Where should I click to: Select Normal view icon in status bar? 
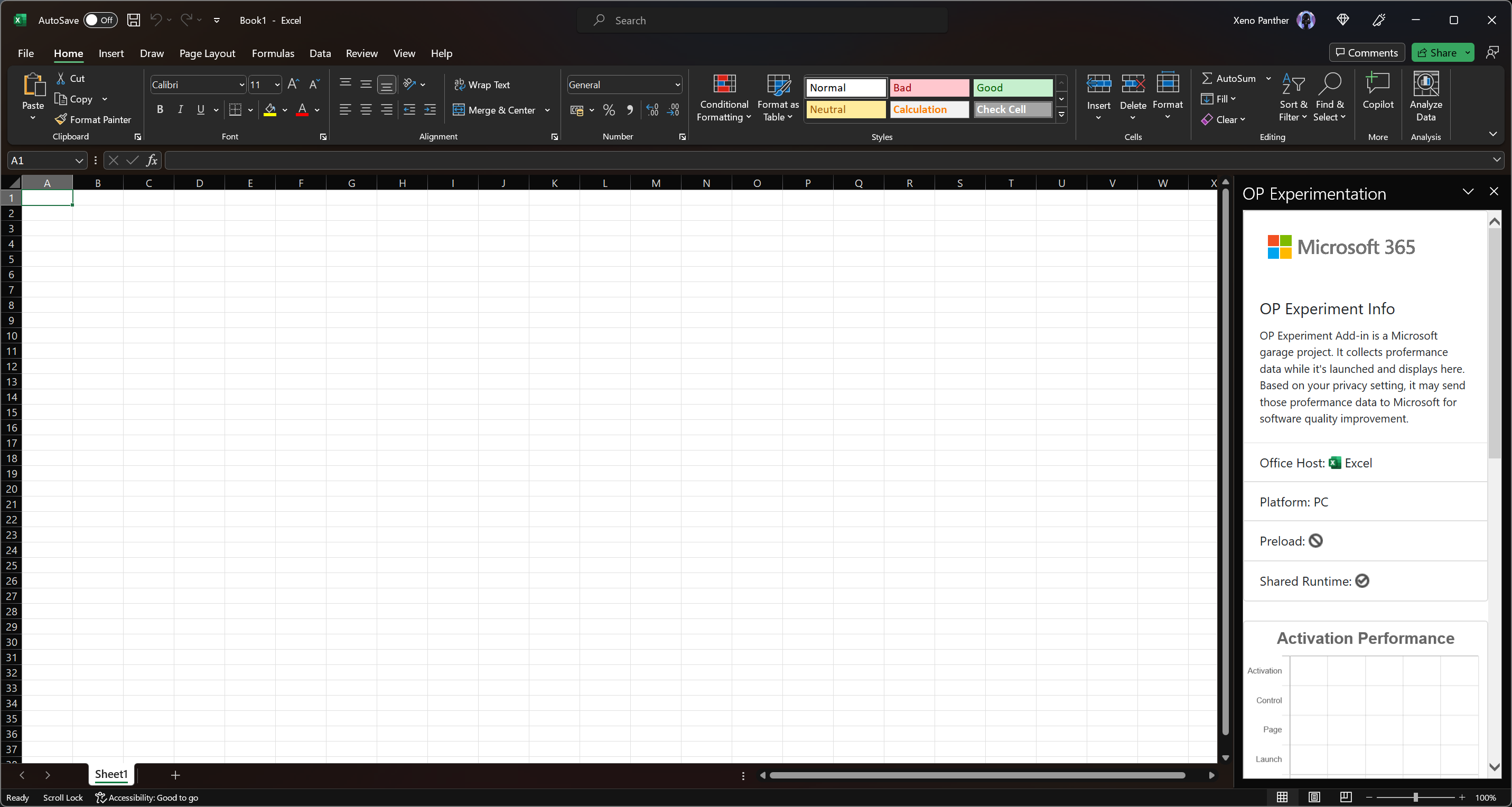pyautogui.click(x=1283, y=797)
